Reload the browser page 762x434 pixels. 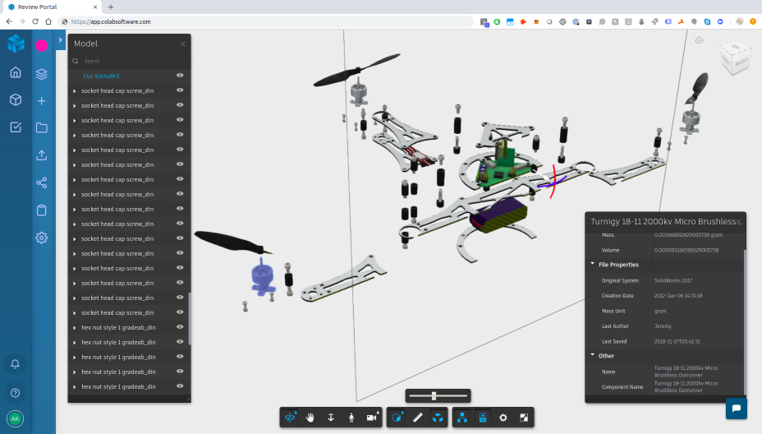[35, 21]
